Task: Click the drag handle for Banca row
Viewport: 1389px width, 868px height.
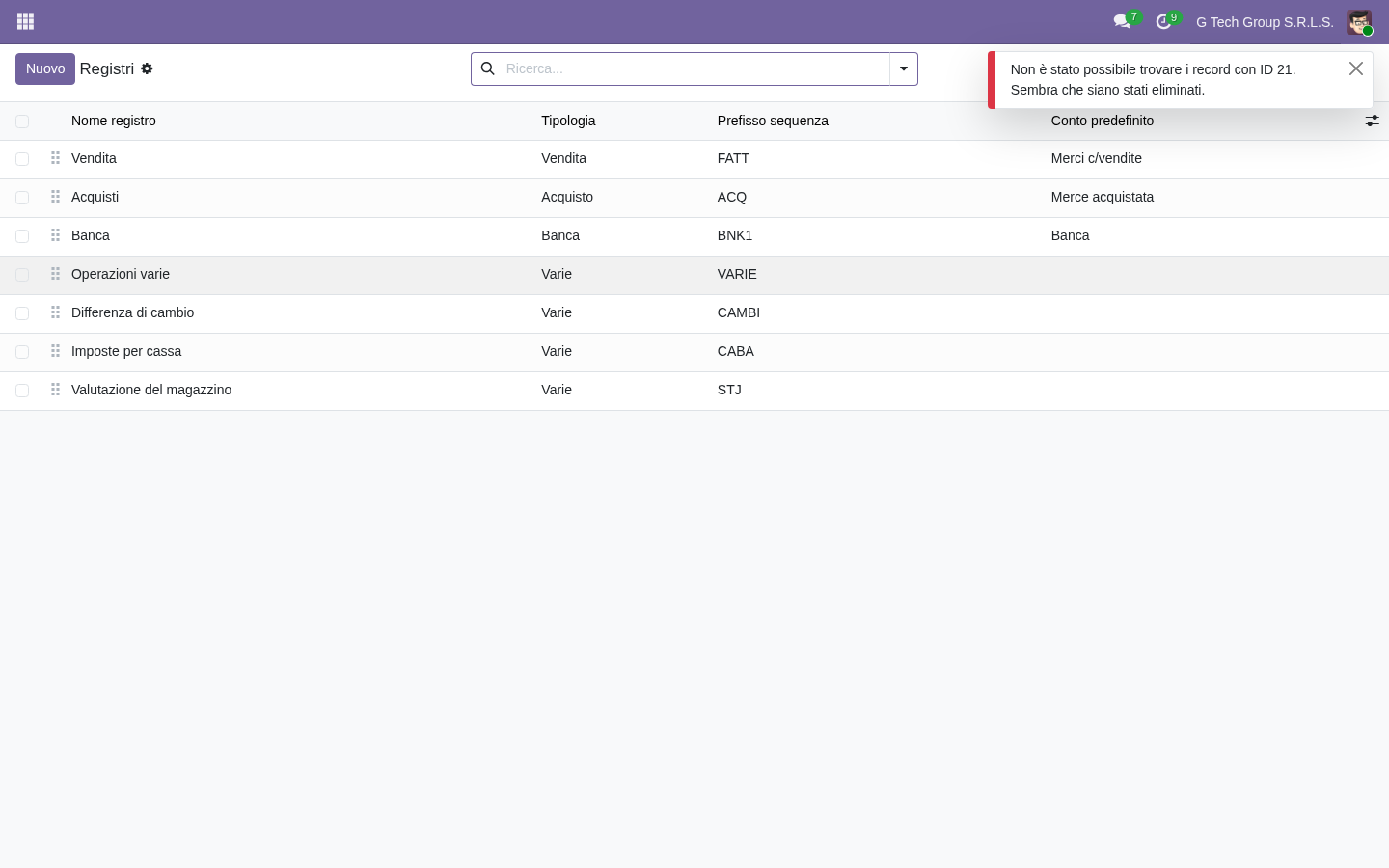Action: point(55,235)
